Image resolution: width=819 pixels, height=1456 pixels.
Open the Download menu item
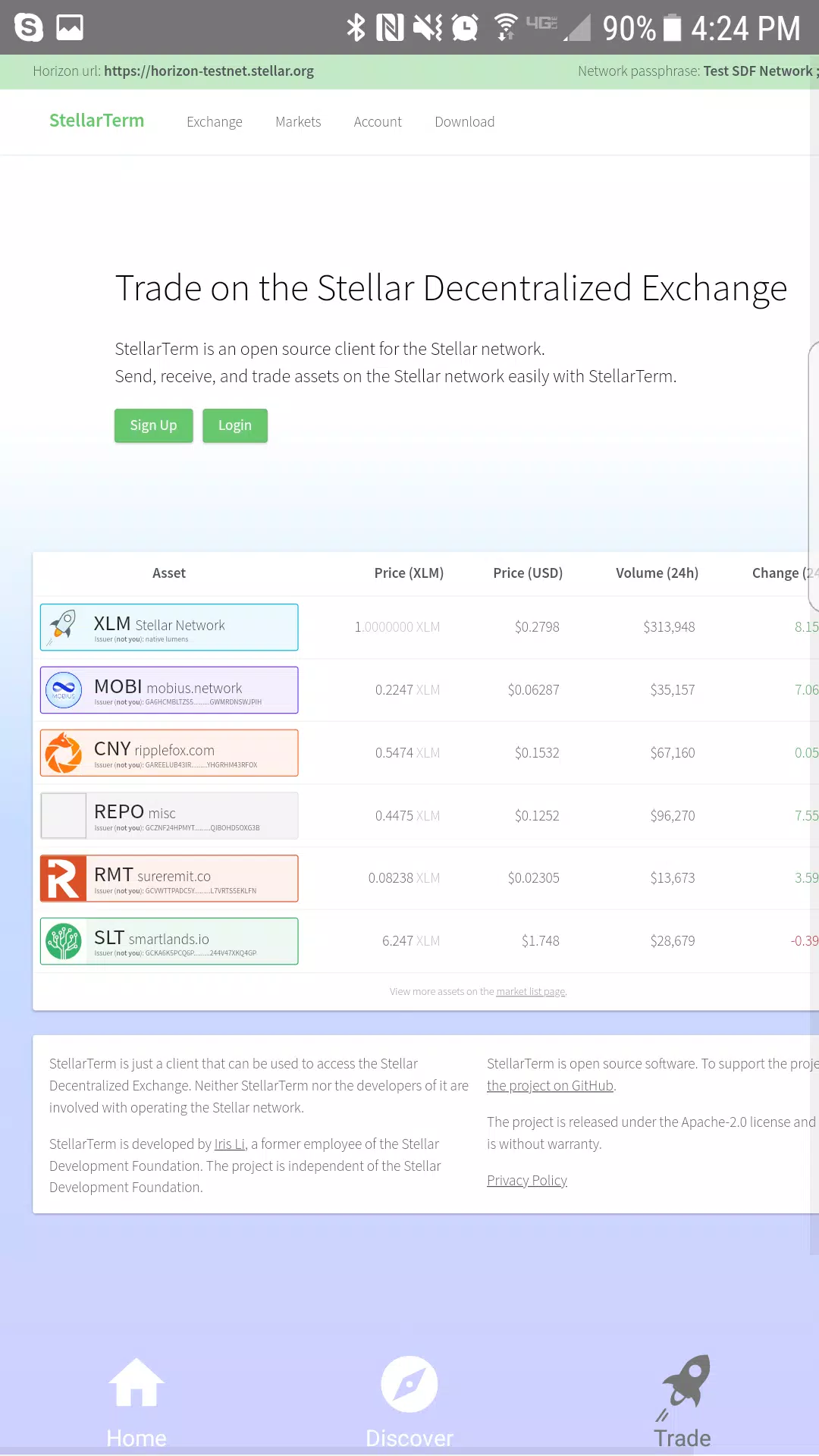[465, 122]
